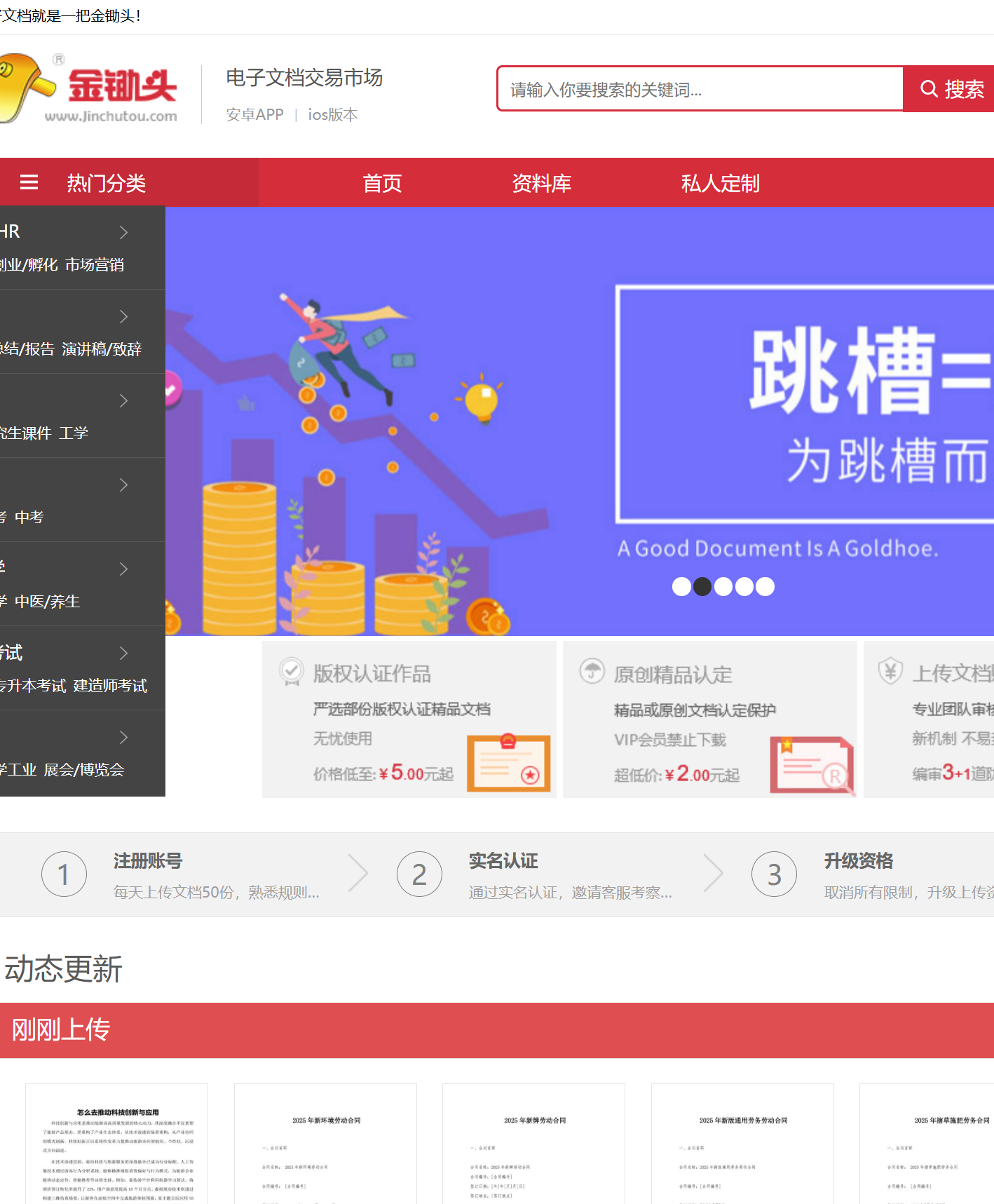Open the 工学 category link
Screen dimensions: 994x1204
click(74, 433)
